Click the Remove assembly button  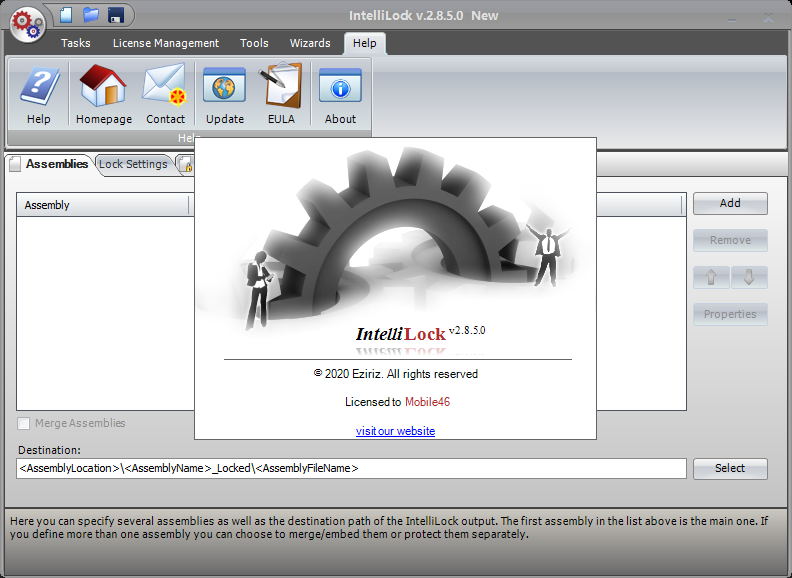coord(730,240)
